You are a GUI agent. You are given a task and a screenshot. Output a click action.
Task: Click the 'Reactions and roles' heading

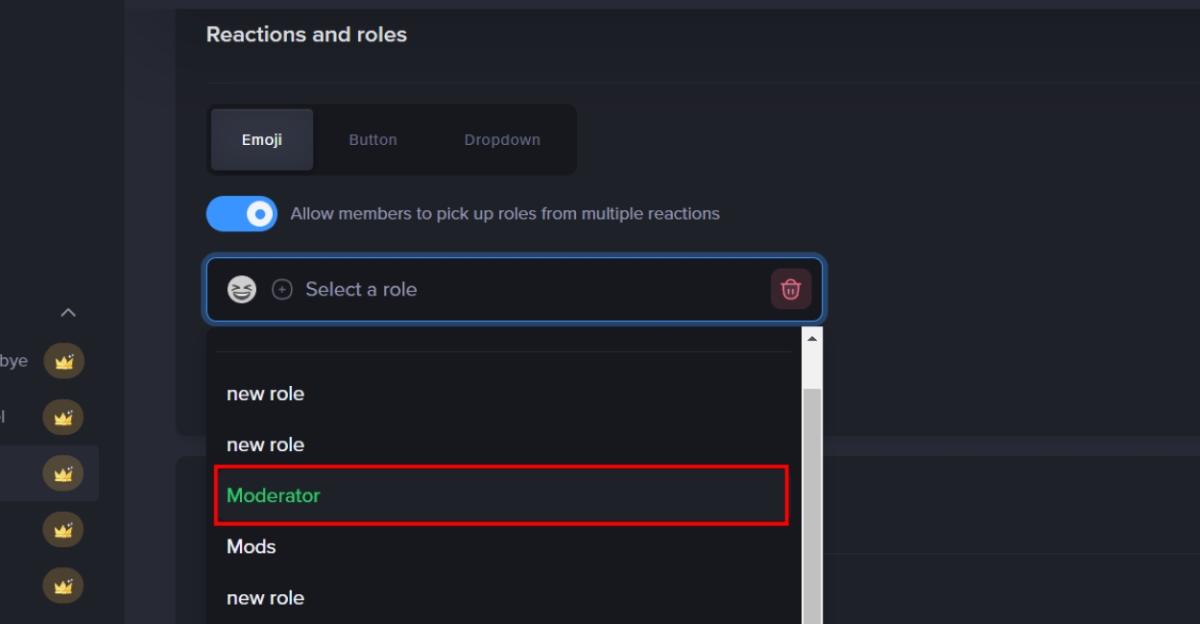click(x=306, y=33)
